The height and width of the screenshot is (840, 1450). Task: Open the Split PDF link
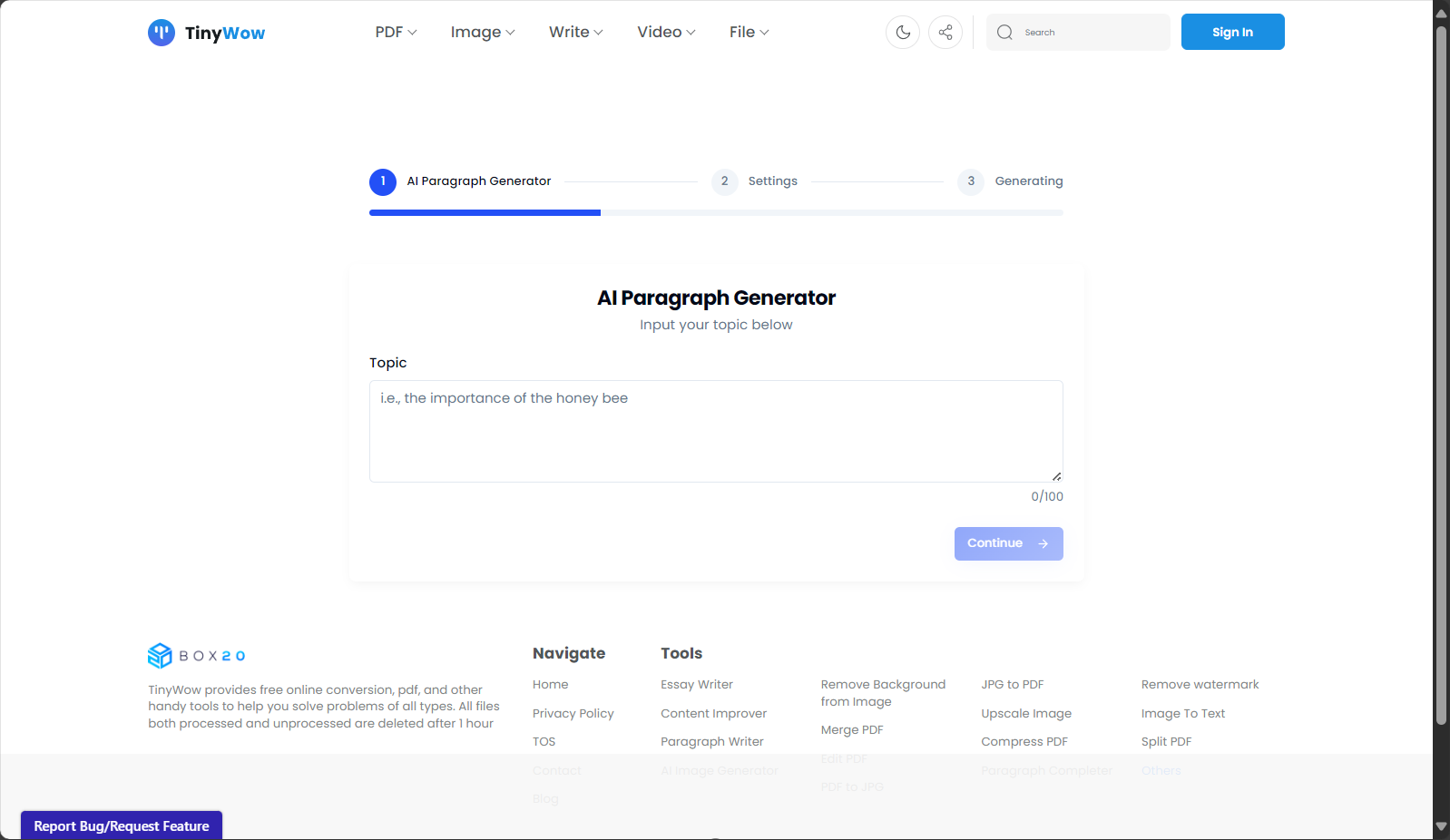point(1166,742)
